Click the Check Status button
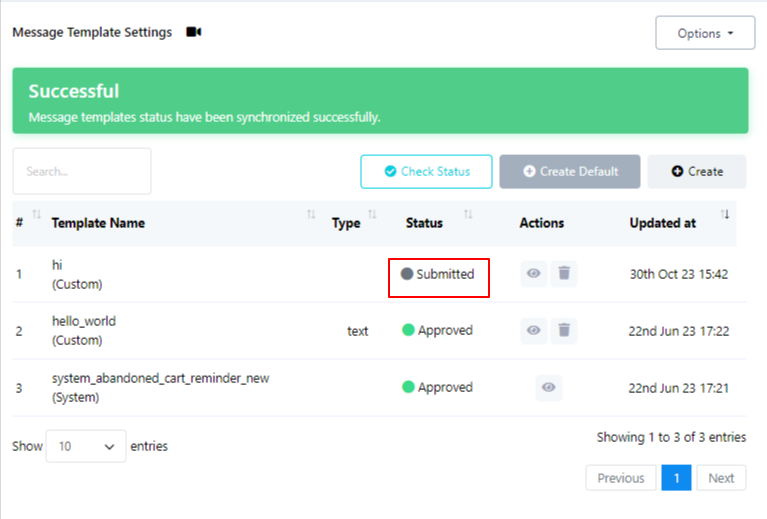 (427, 172)
